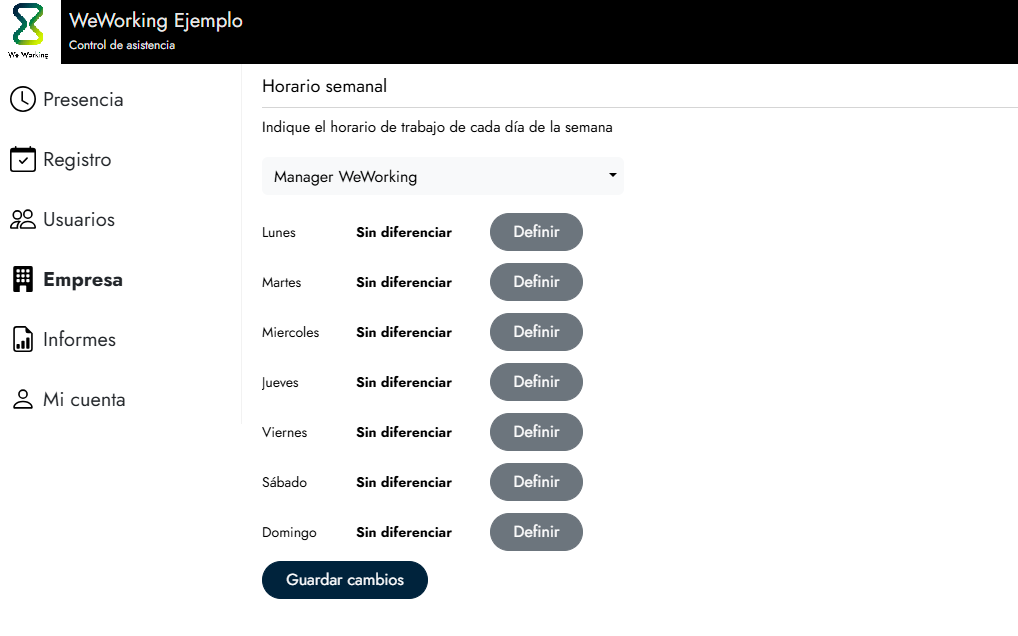Define Monday's schedule with Lunes Definir
Image resolution: width=1018 pixels, height=636 pixels.
(x=536, y=232)
